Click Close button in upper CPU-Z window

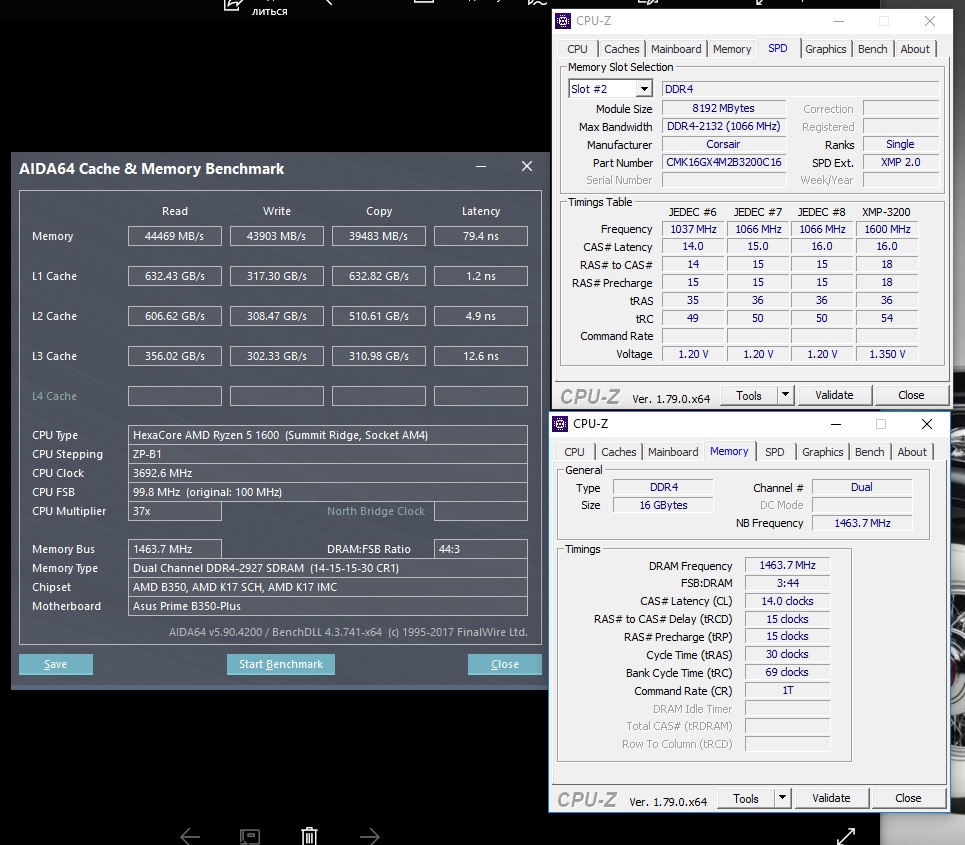click(x=911, y=395)
